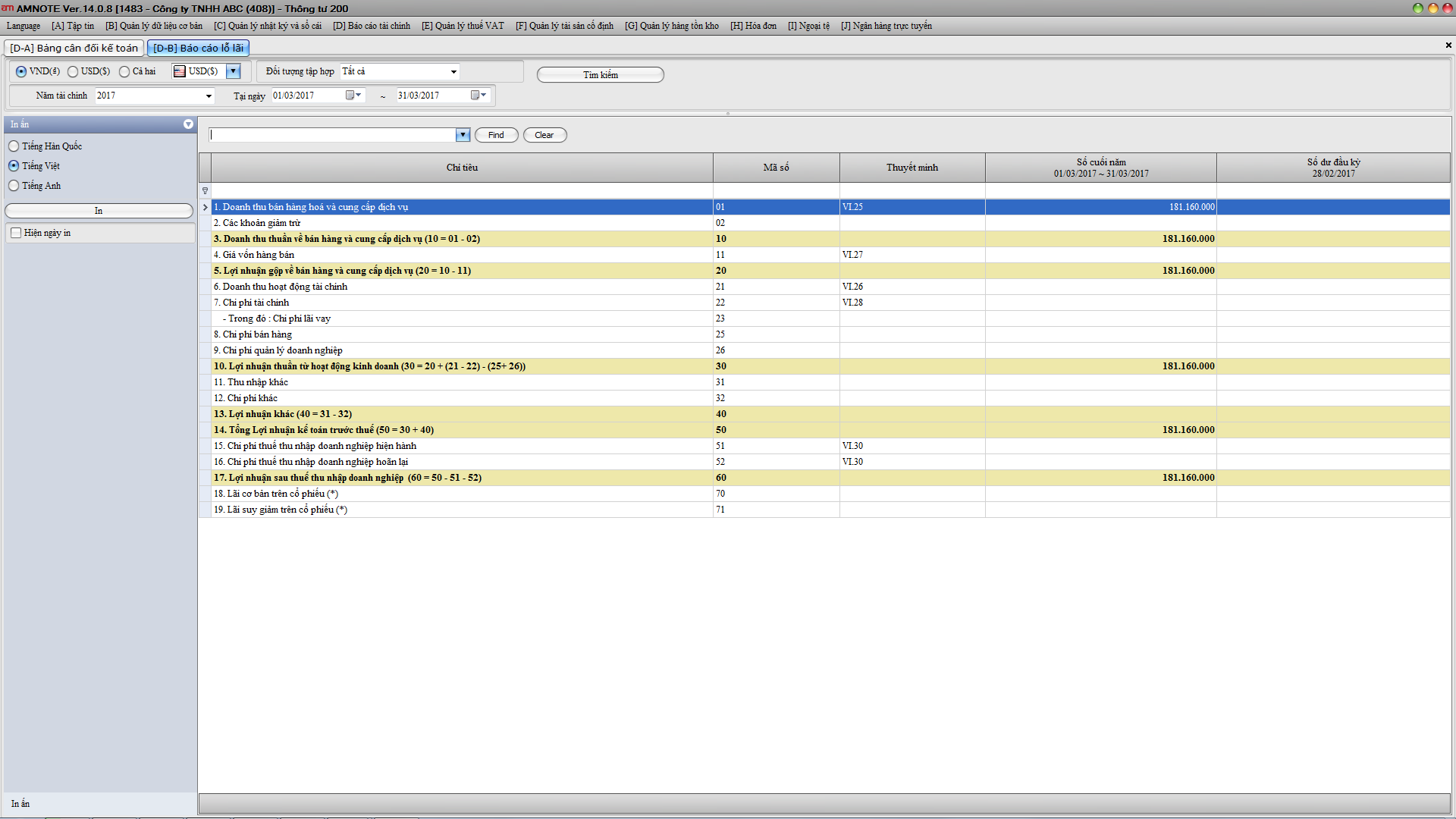Select the USD($) radio option
This screenshot has width=1456, height=819.
(x=73, y=71)
